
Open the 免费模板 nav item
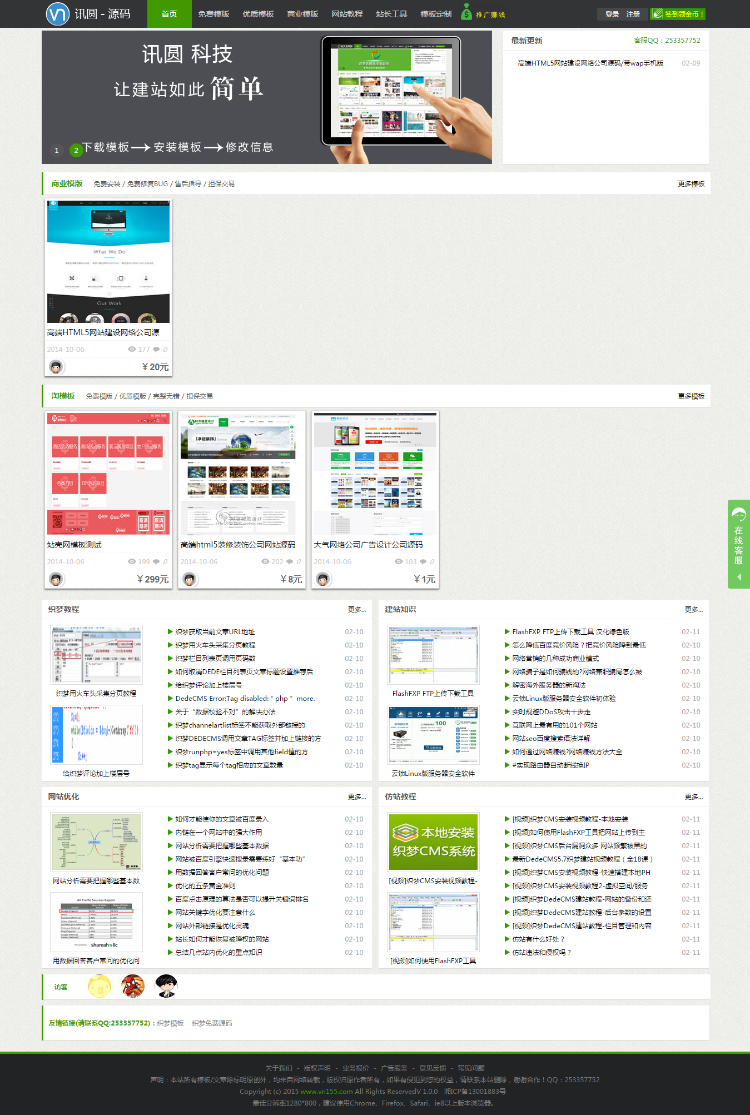213,14
